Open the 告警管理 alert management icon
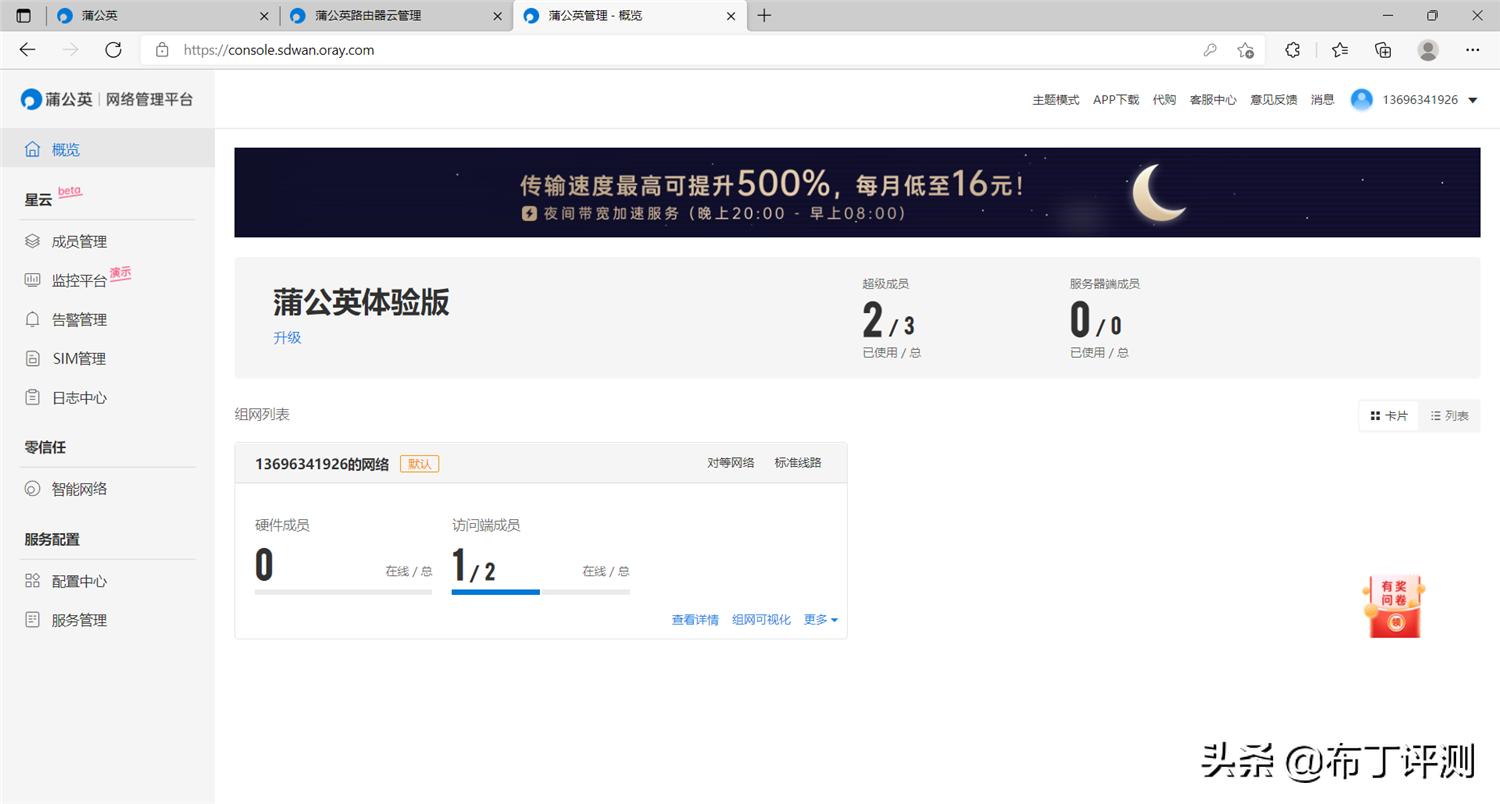This screenshot has height=804, width=1500. coord(32,318)
